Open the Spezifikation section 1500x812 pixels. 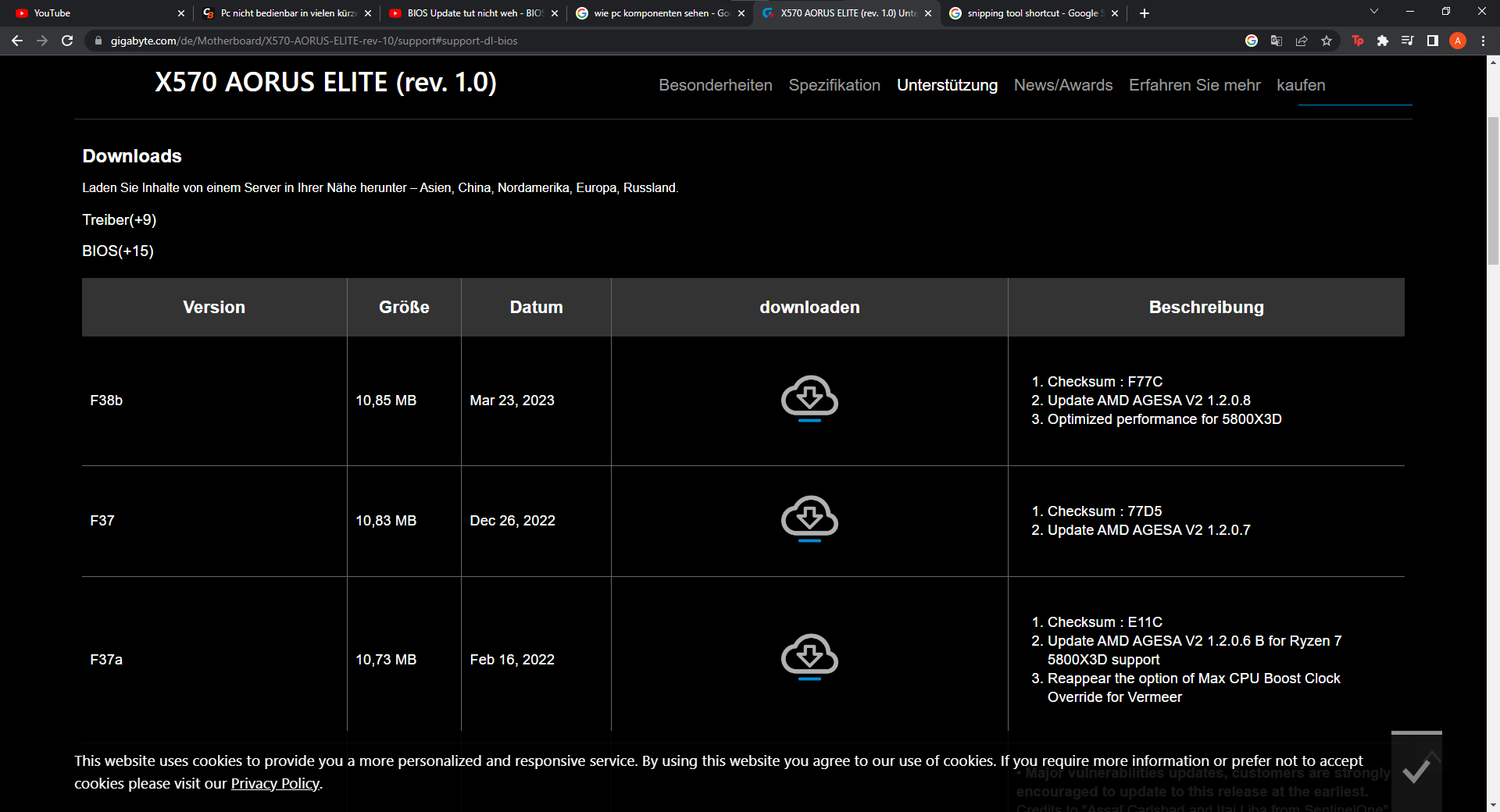point(834,85)
